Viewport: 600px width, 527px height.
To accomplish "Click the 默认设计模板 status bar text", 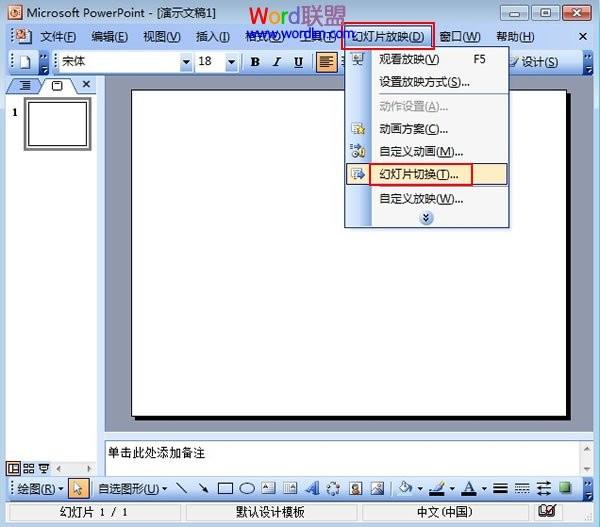I will [270, 512].
